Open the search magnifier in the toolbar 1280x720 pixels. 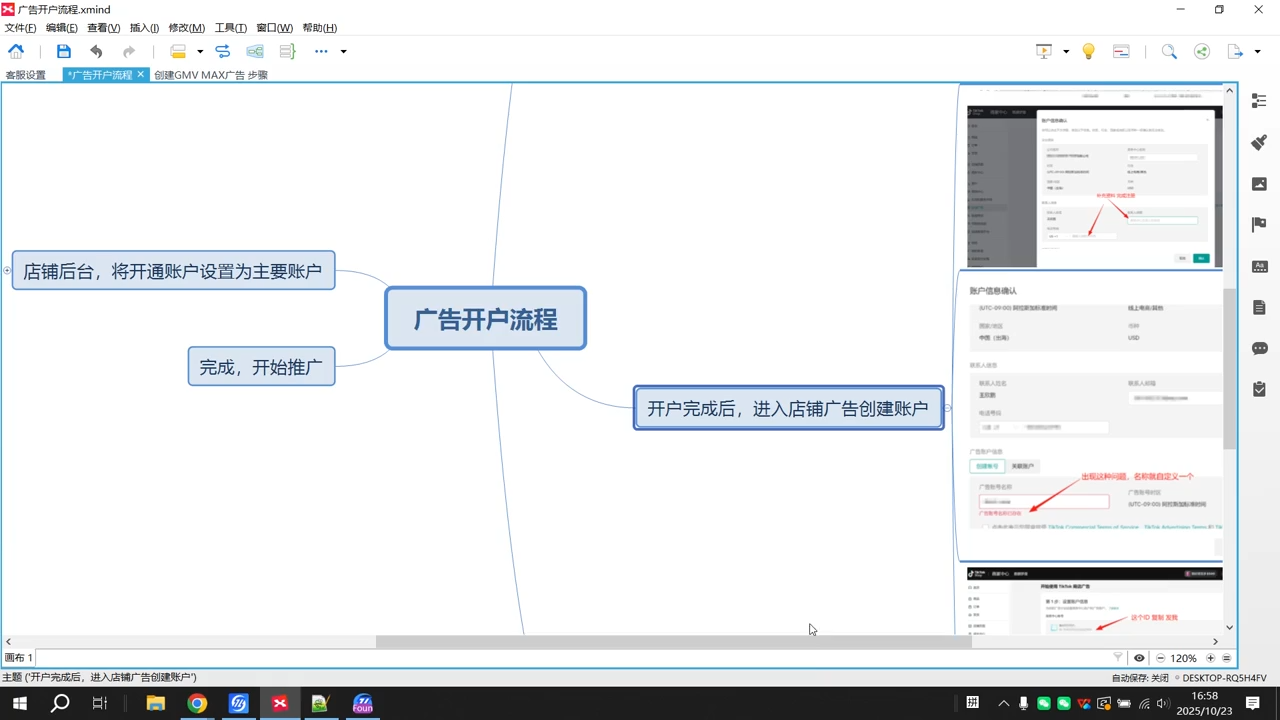point(1170,51)
